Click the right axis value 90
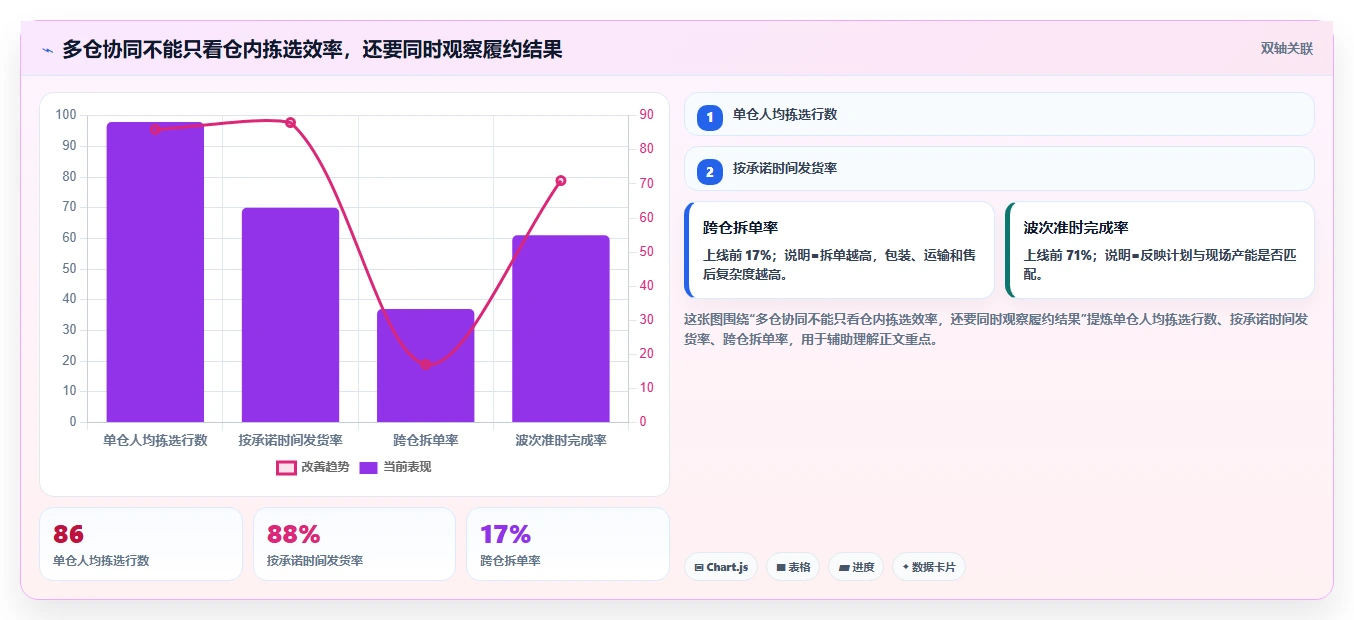Image resolution: width=1354 pixels, height=620 pixels. [647, 115]
